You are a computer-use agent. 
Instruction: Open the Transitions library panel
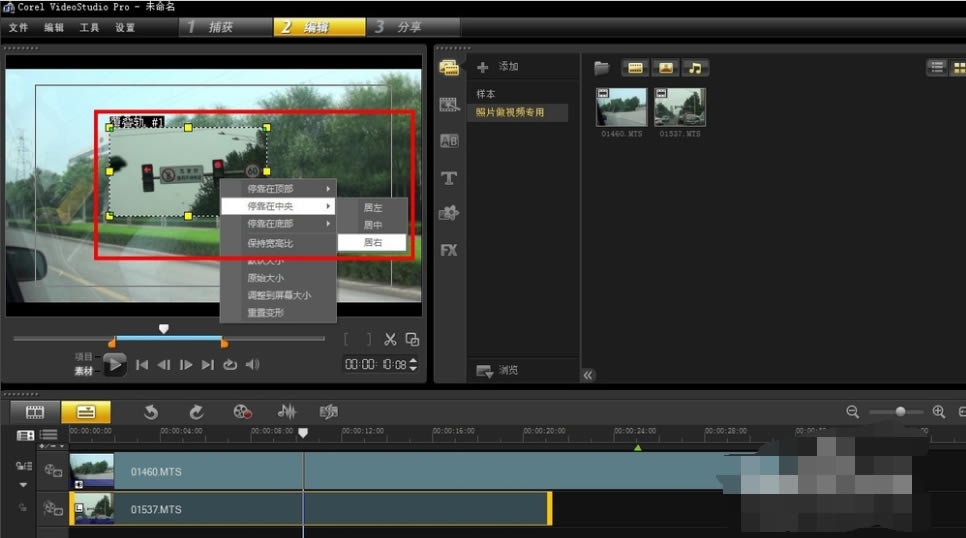coord(449,141)
